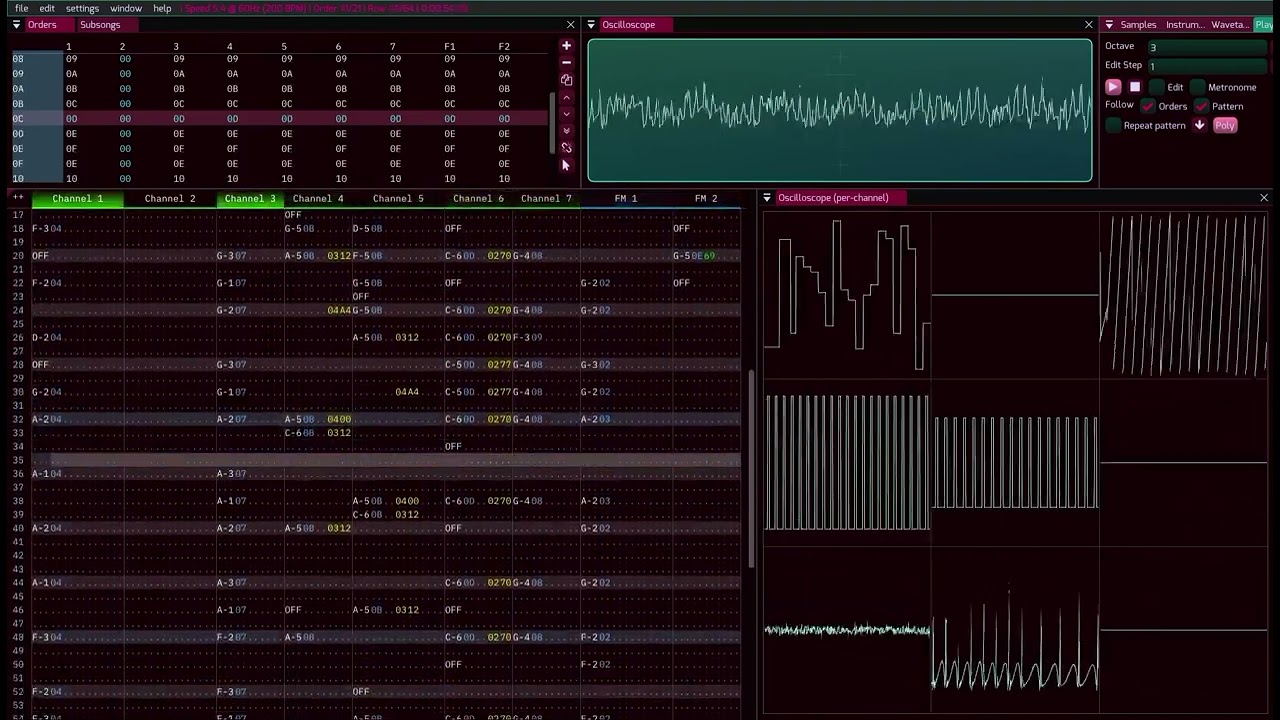Start playback with the play button

1113,87
